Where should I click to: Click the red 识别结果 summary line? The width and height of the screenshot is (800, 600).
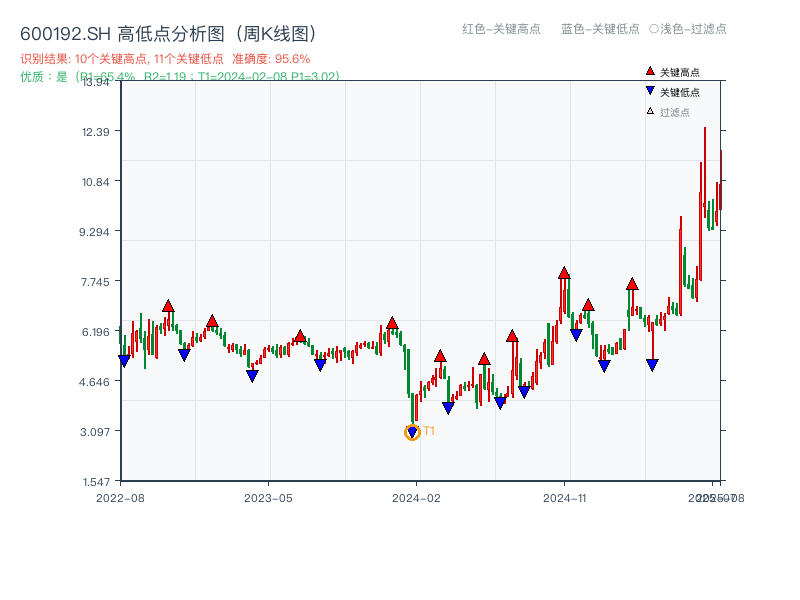(x=165, y=59)
